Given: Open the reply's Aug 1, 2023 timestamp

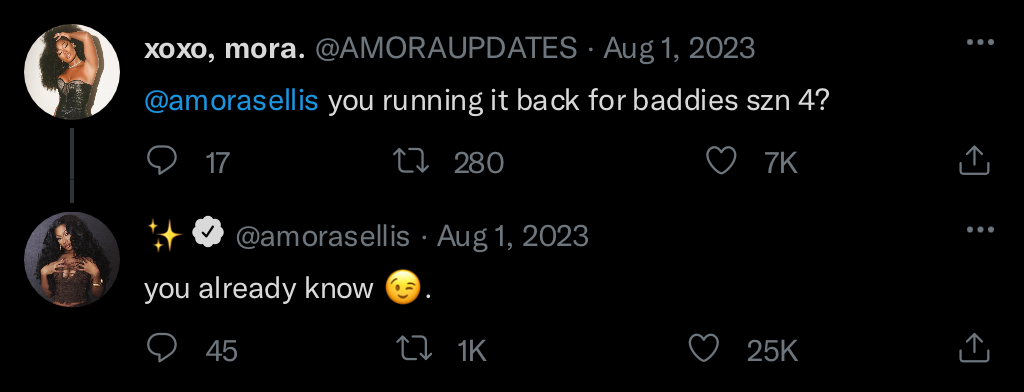Looking at the screenshot, I should (513, 237).
